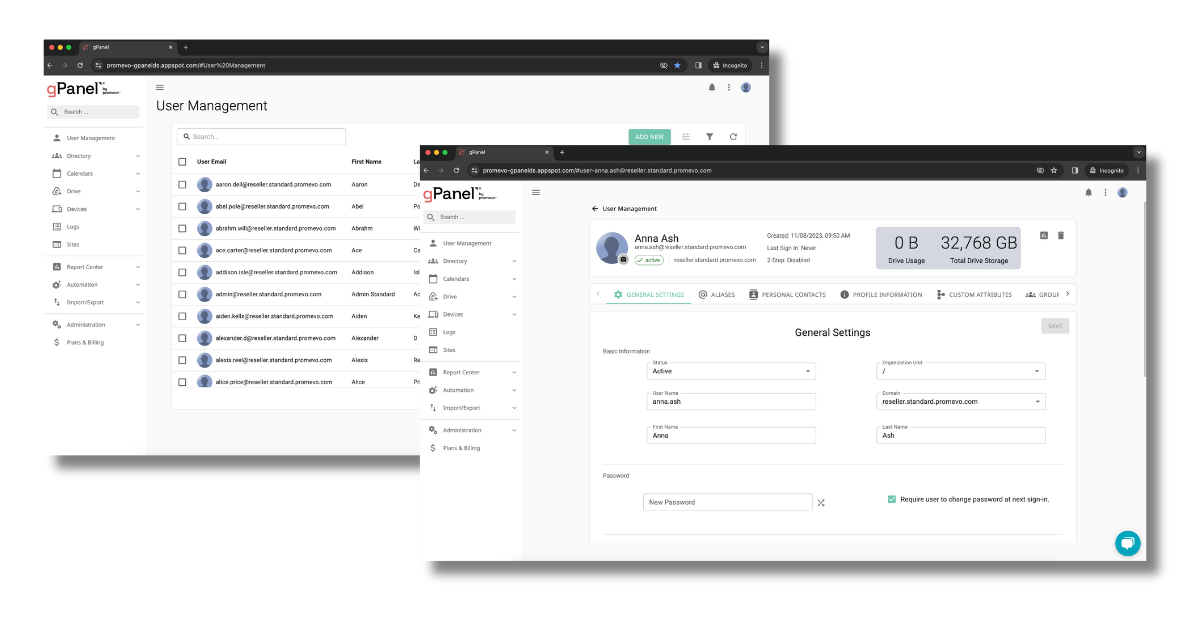Expand the Organization Unit dropdown
Viewport: 1200px width, 627px height.
[960, 371]
